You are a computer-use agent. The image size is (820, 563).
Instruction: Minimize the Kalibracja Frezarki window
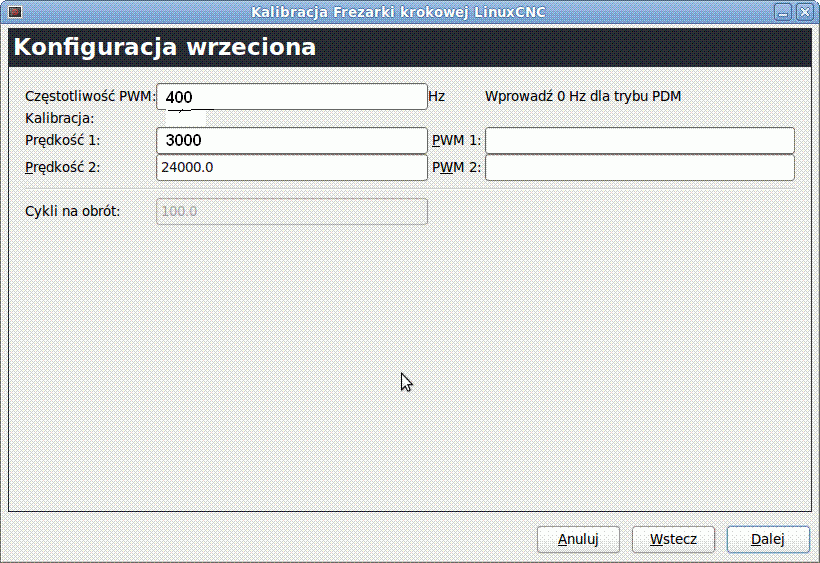pos(783,12)
